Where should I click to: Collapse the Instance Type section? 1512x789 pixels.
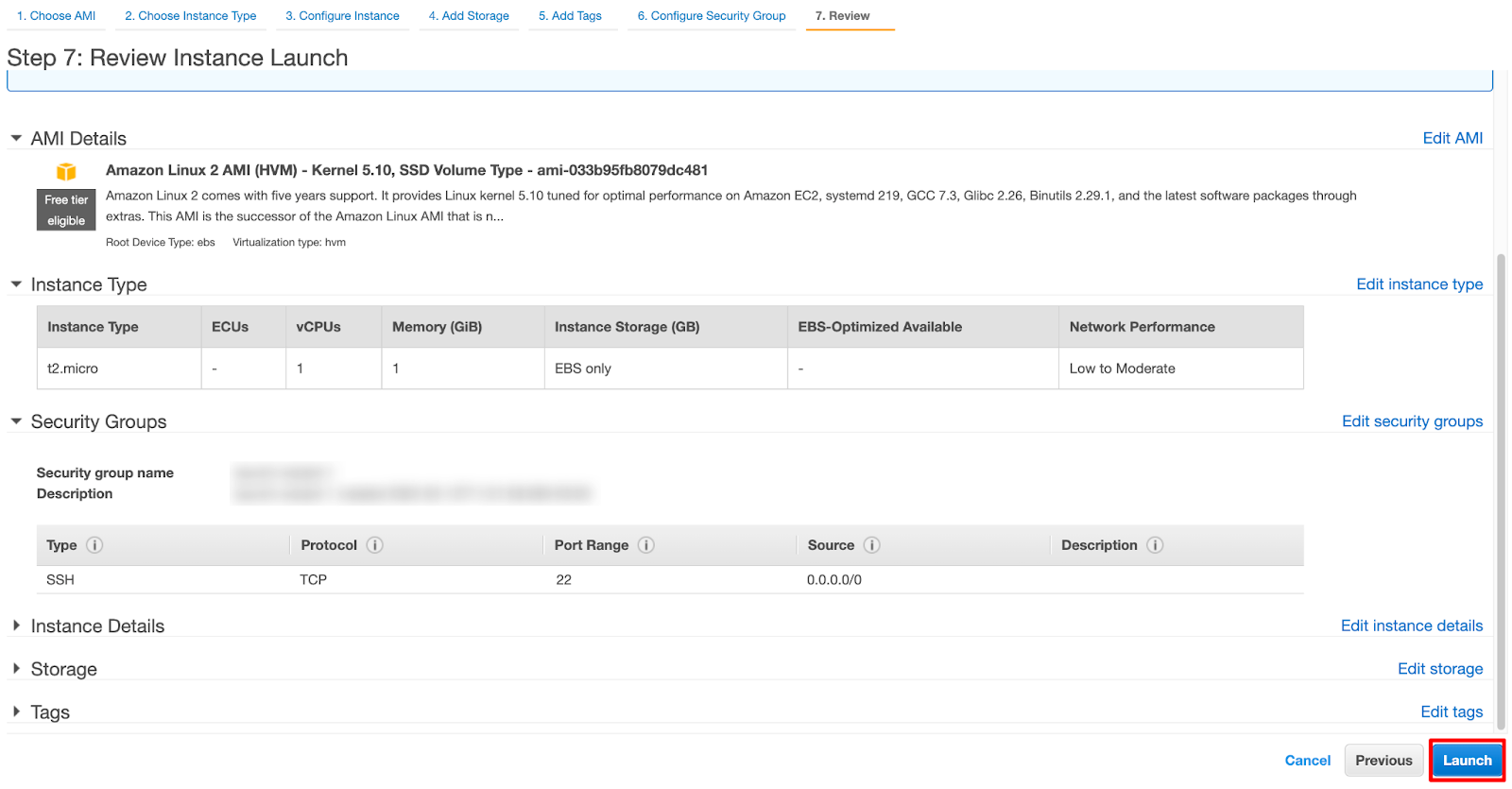click(16, 284)
